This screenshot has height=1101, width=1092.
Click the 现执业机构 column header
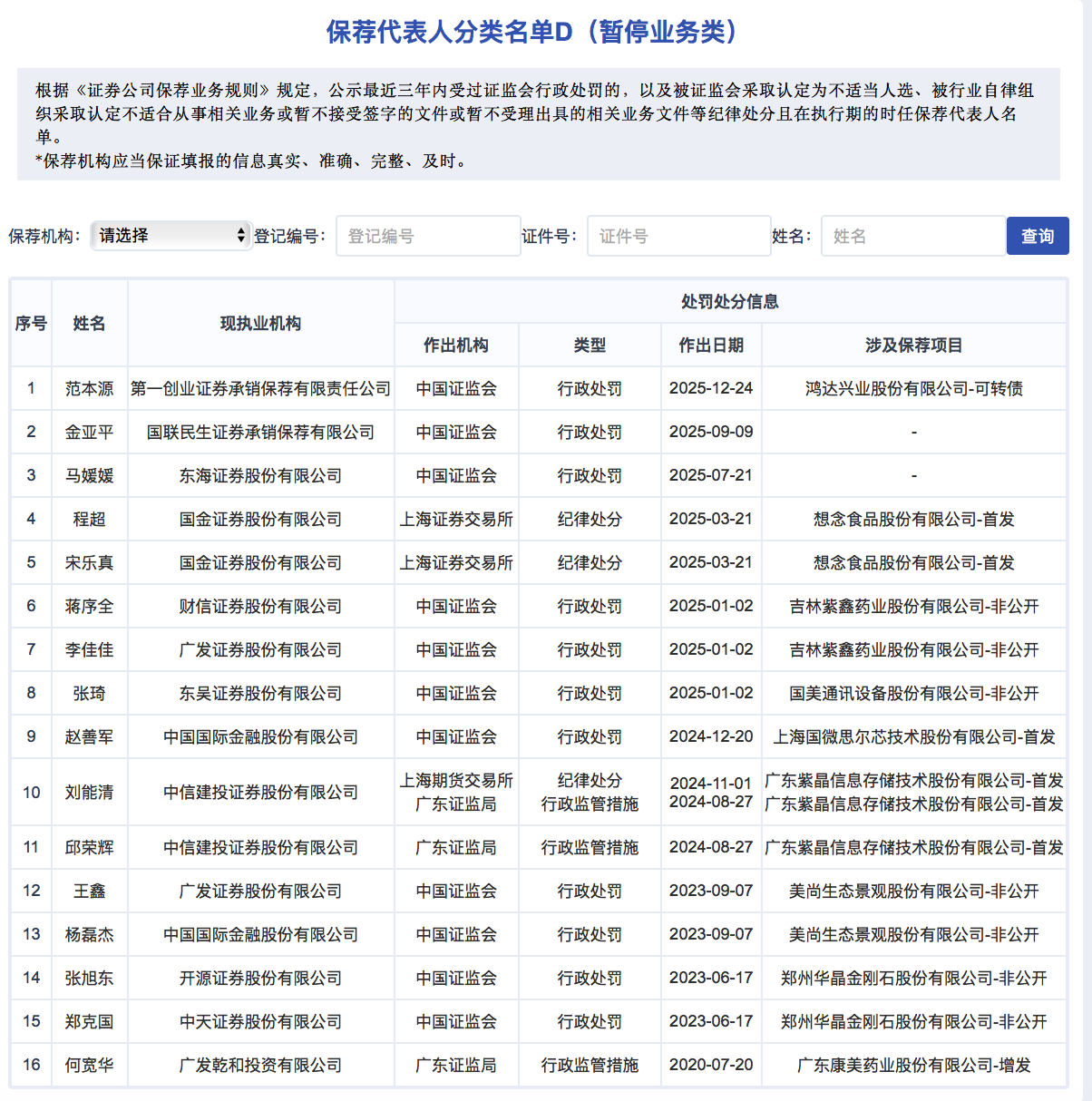pyautogui.click(x=260, y=323)
